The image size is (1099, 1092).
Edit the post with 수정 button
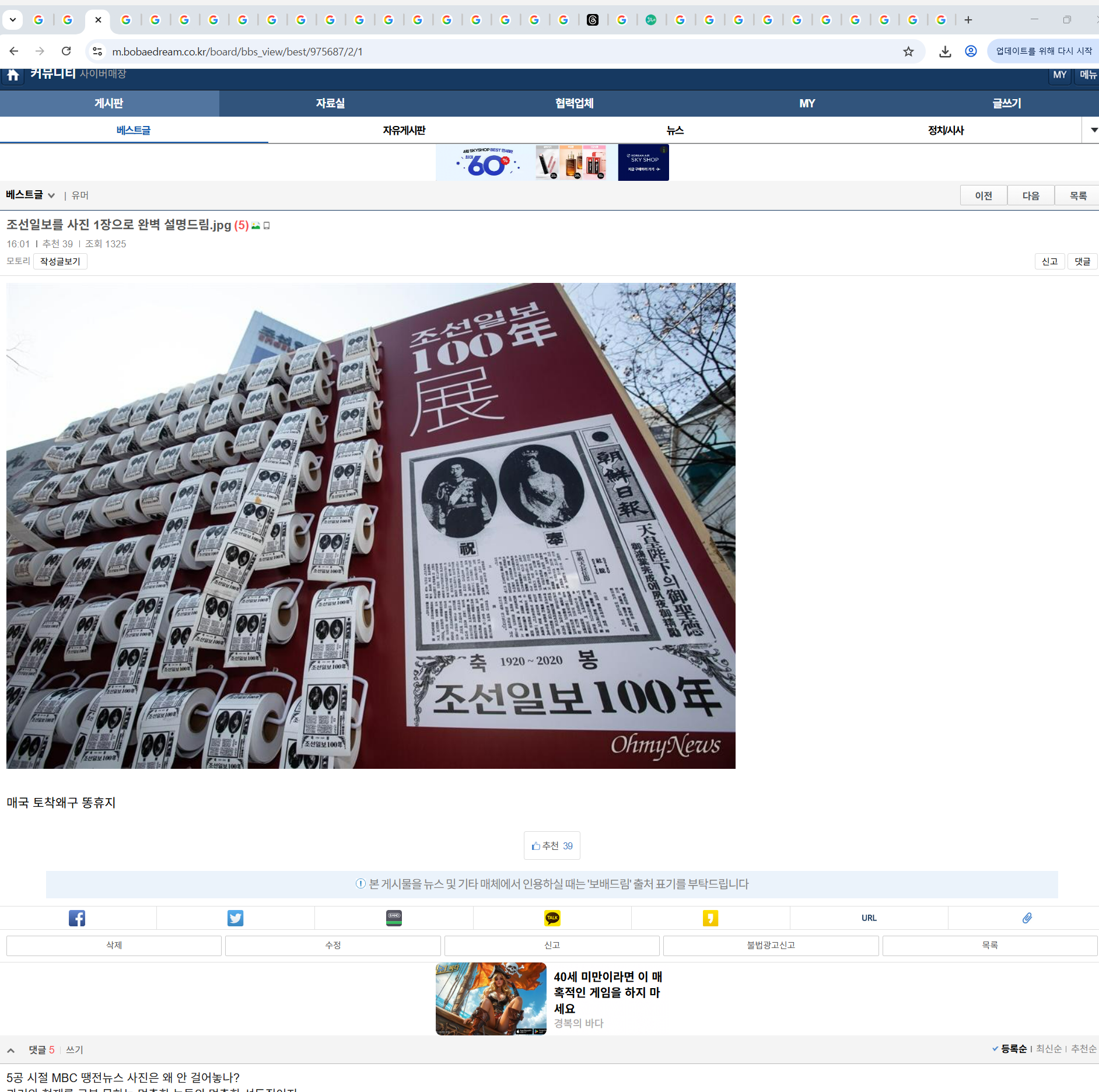coord(333,946)
